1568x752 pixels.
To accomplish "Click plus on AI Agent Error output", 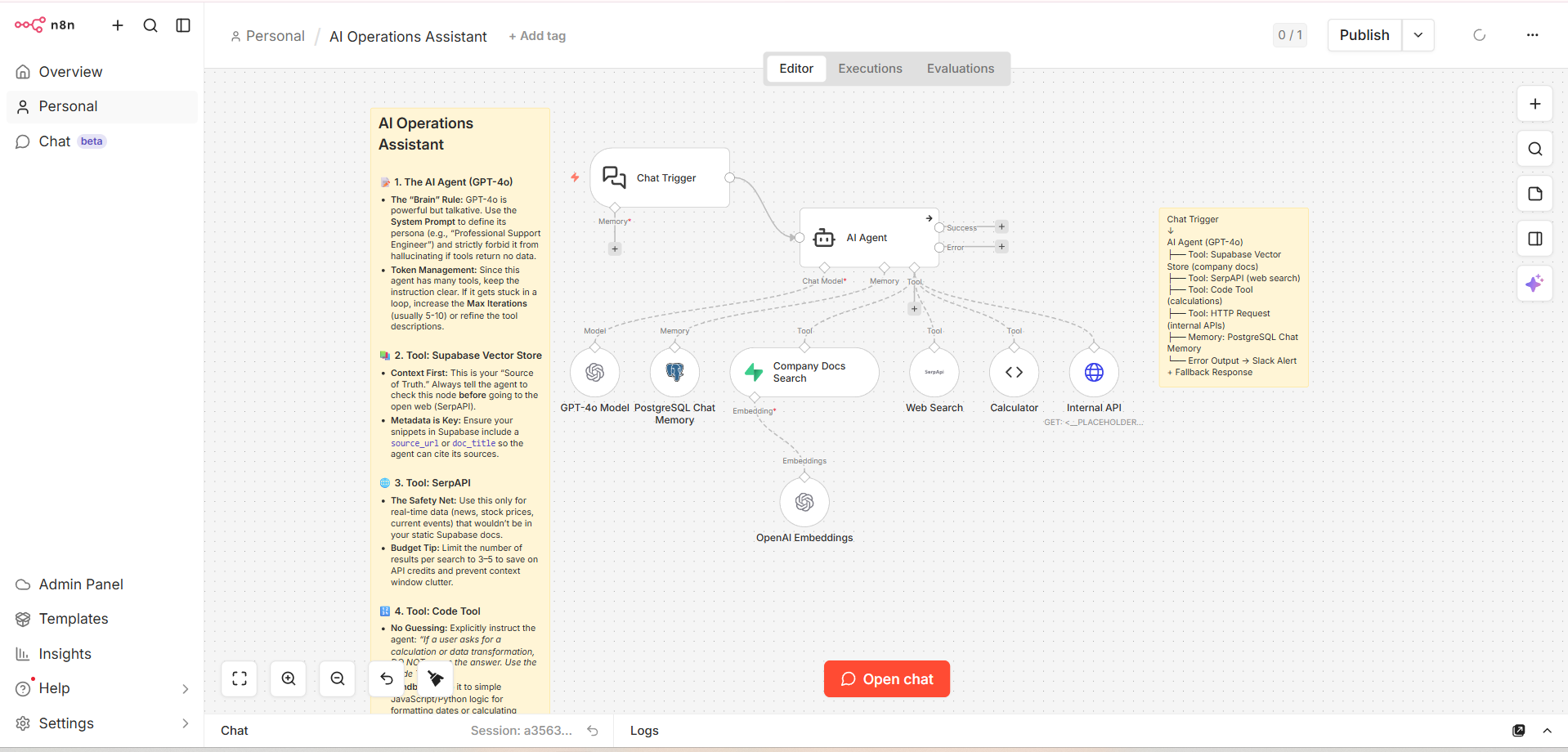I will tap(1001, 246).
